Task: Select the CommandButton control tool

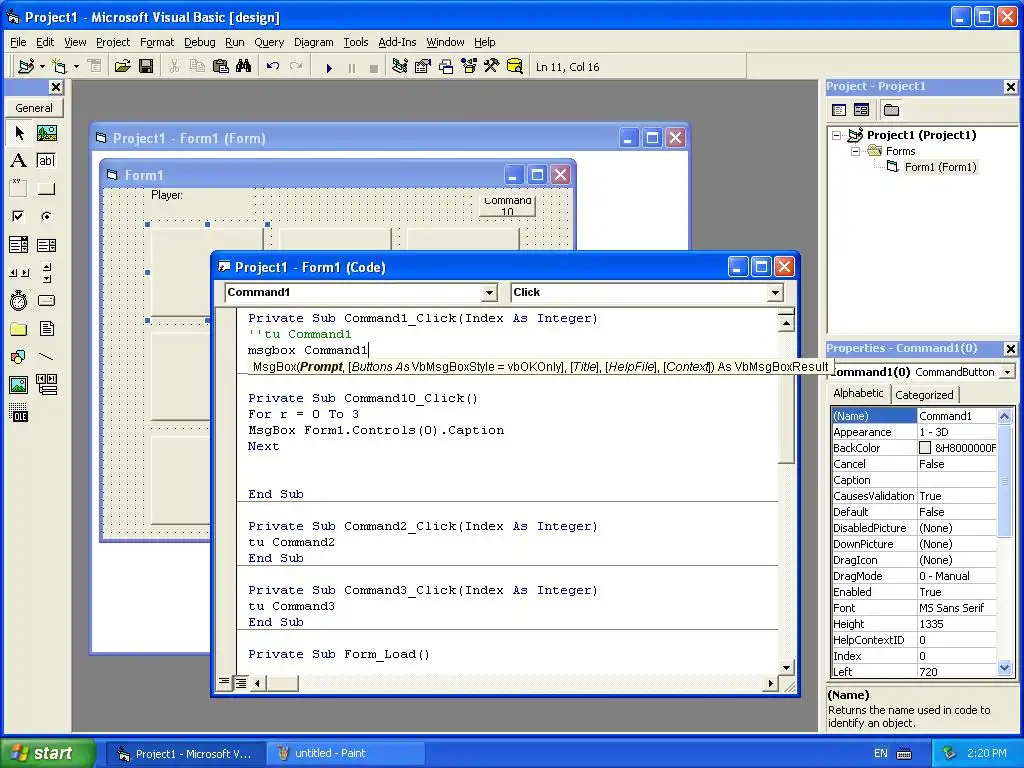Action: point(46,189)
